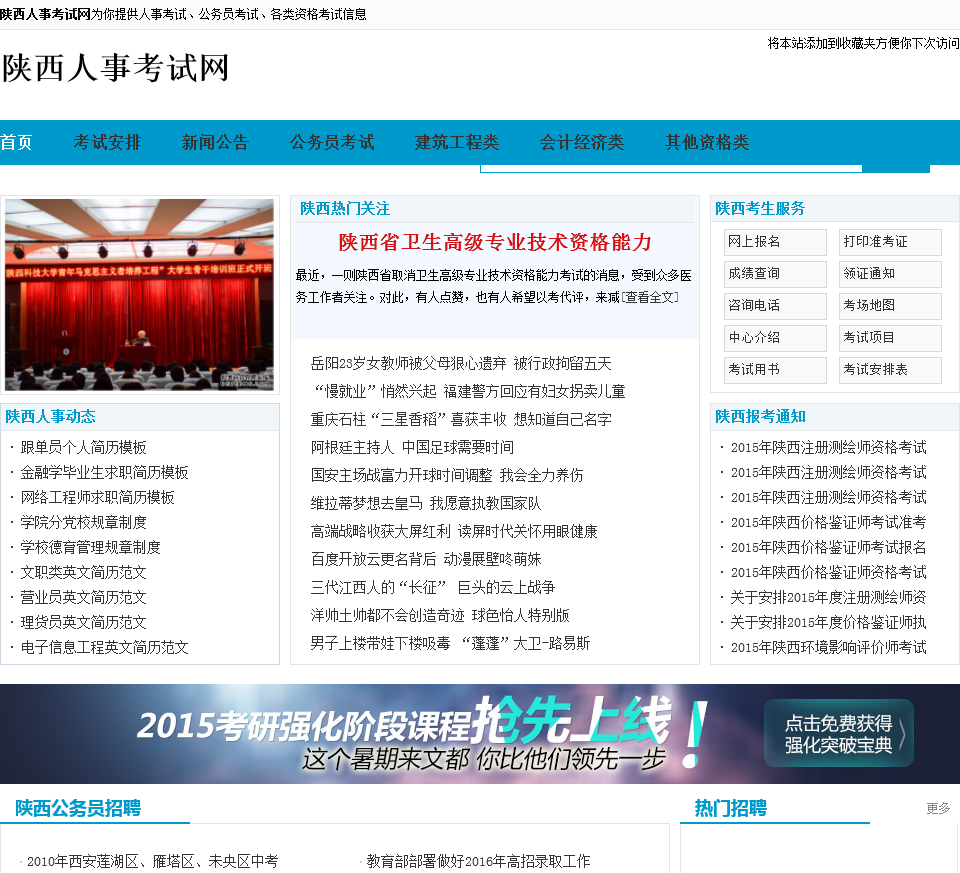
Task: Click 2015年陕西价格鉴证师考试报名 notice
Action: (x=828, y=547)
